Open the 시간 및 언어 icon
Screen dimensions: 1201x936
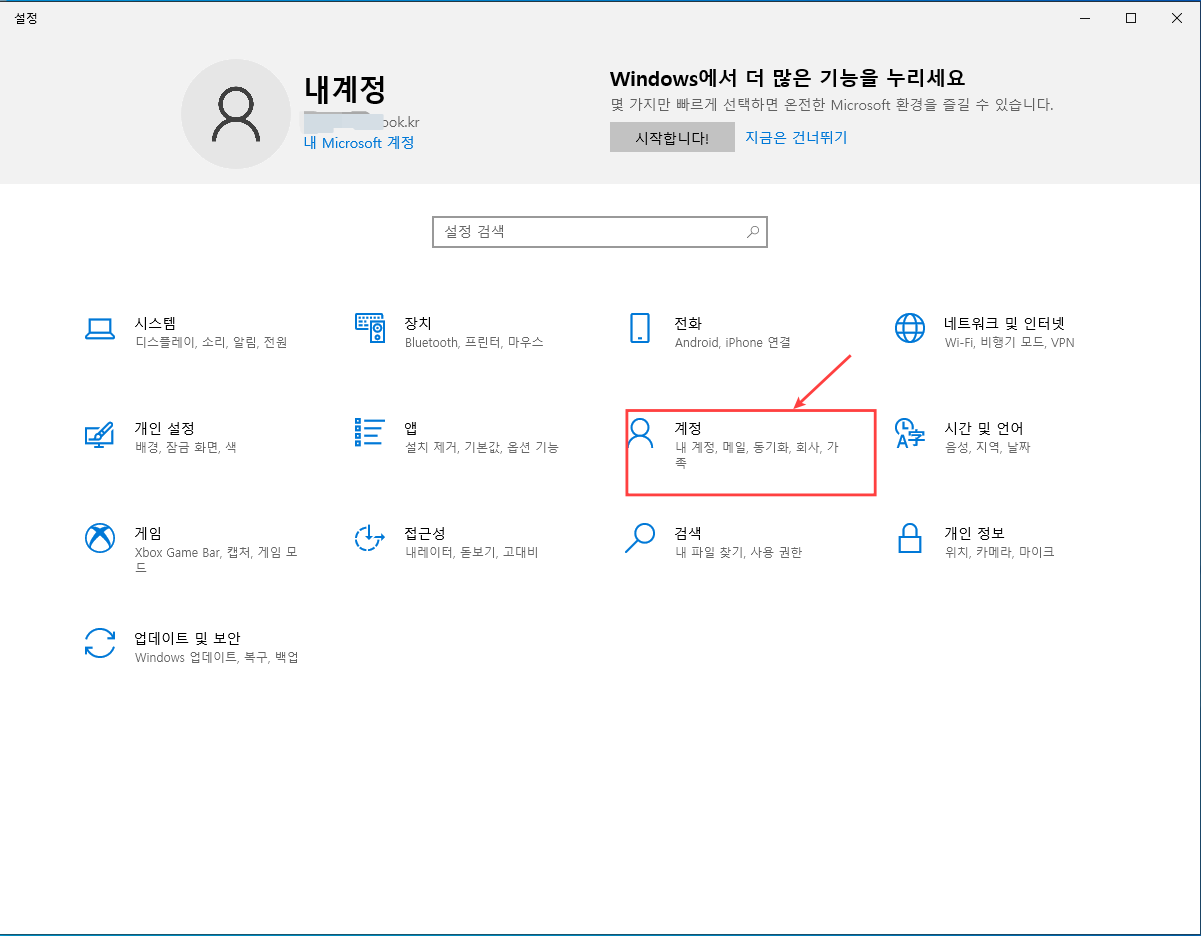[910, 433]
